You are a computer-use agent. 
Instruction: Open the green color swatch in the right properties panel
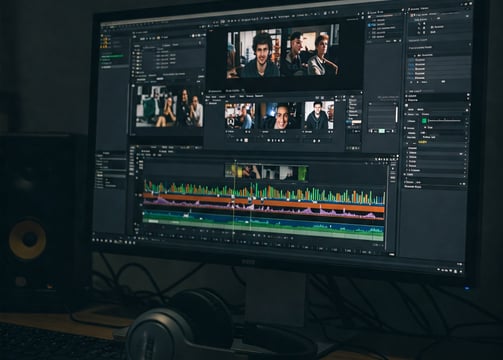tap(424, 120)
